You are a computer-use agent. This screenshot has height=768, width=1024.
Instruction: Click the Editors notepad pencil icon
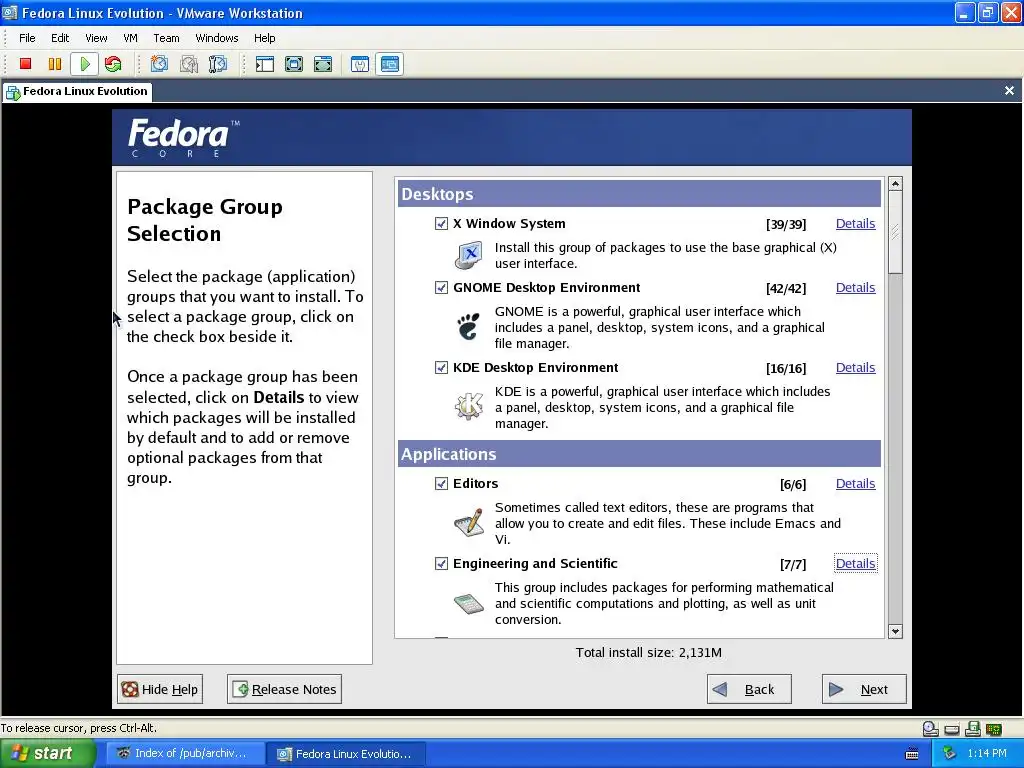469,522
